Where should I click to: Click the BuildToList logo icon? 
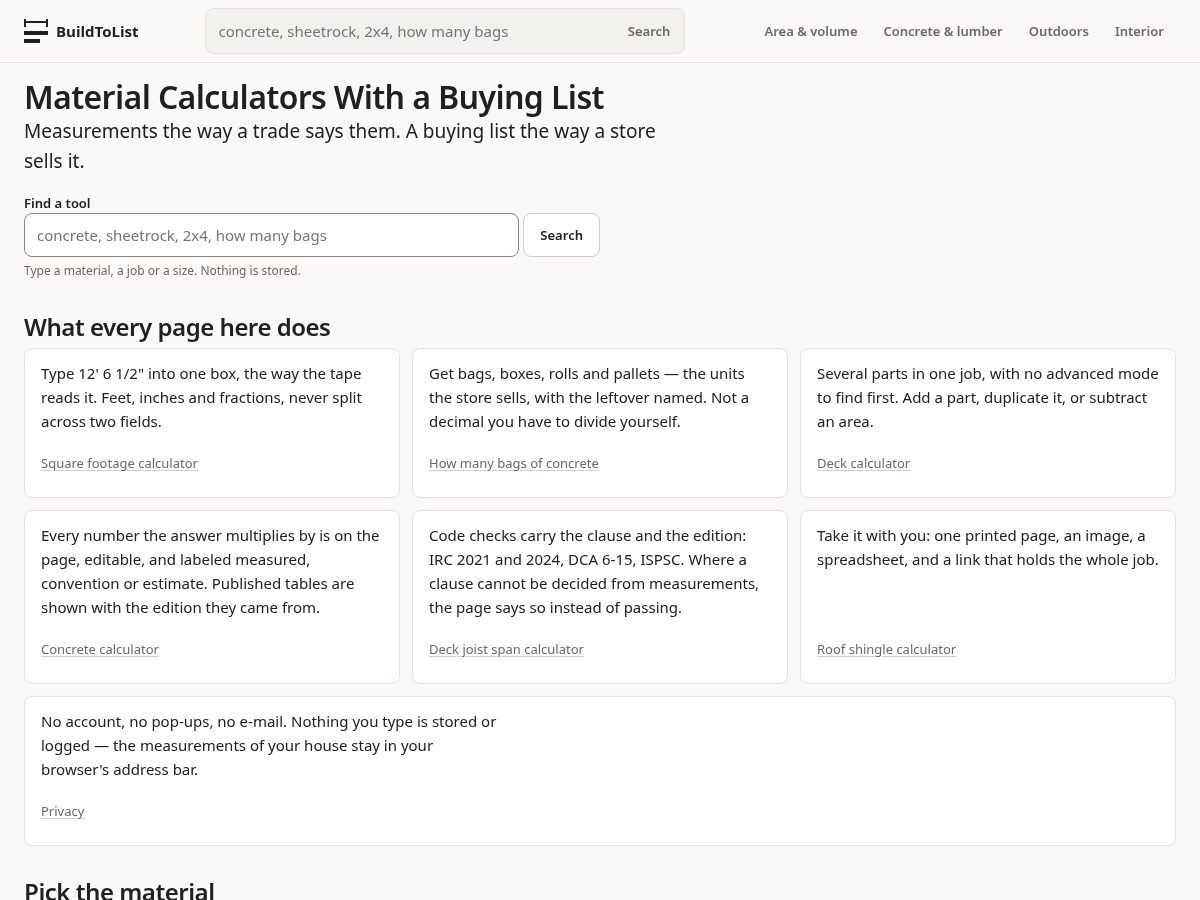[x=36, y=31]
